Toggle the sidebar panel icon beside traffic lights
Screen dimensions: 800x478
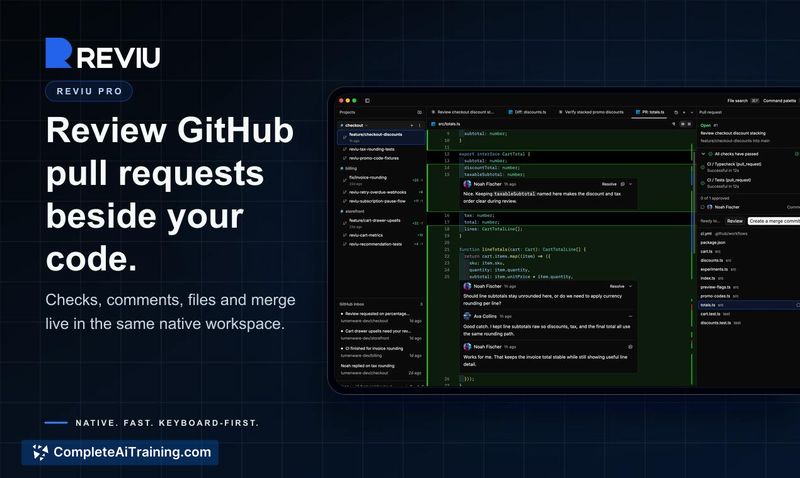[x=367, y=100]
